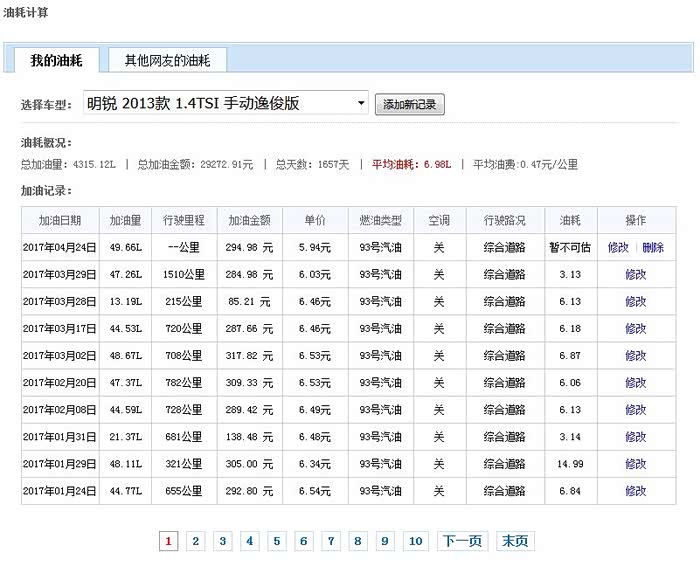Image resolution: width=700 pixels, height=566 pixels.
Task: Click 修改 on the 2017年01月24日 row
Action: tap(635, 491)
